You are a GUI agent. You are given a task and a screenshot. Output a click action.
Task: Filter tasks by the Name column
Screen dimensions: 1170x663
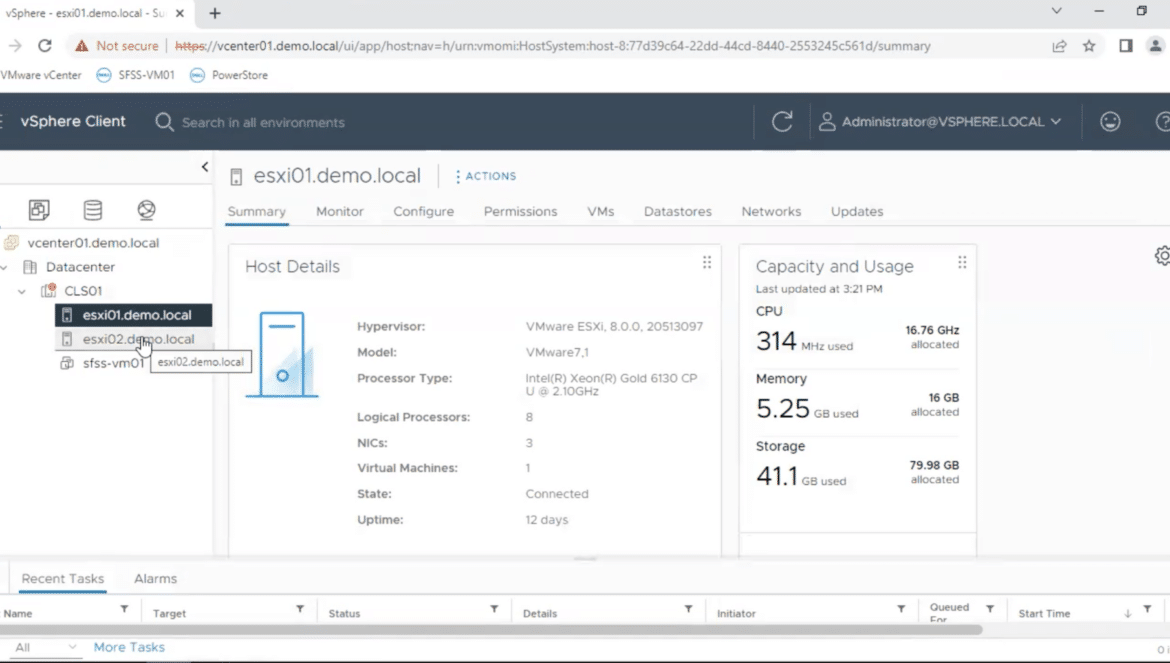[125, 609]
